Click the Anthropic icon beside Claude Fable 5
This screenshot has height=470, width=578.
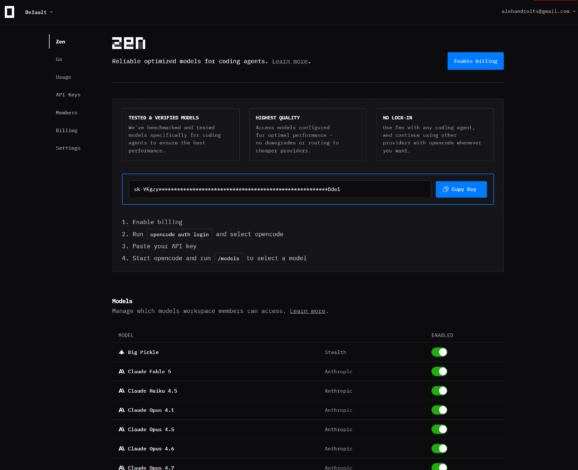pos(121,371)
